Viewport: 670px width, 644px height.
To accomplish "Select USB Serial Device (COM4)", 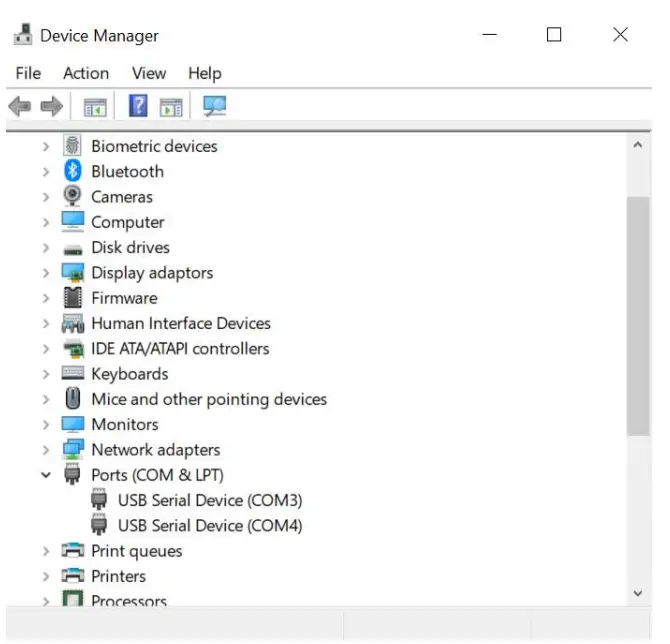I will [x=209, y=525].
